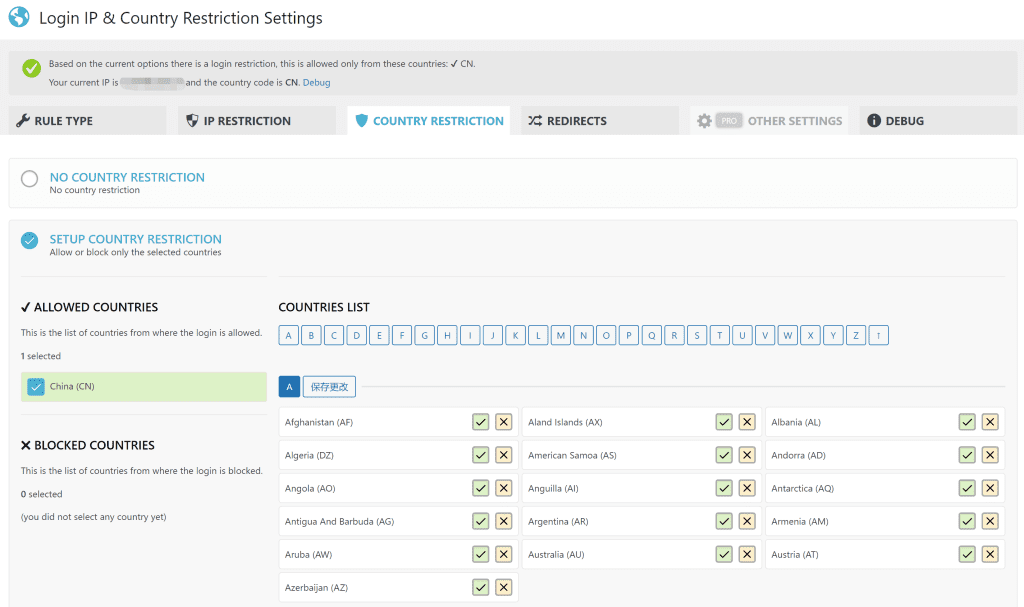
Task: Click the up arrow button after letter Z
Action: [x=878, y=336]
